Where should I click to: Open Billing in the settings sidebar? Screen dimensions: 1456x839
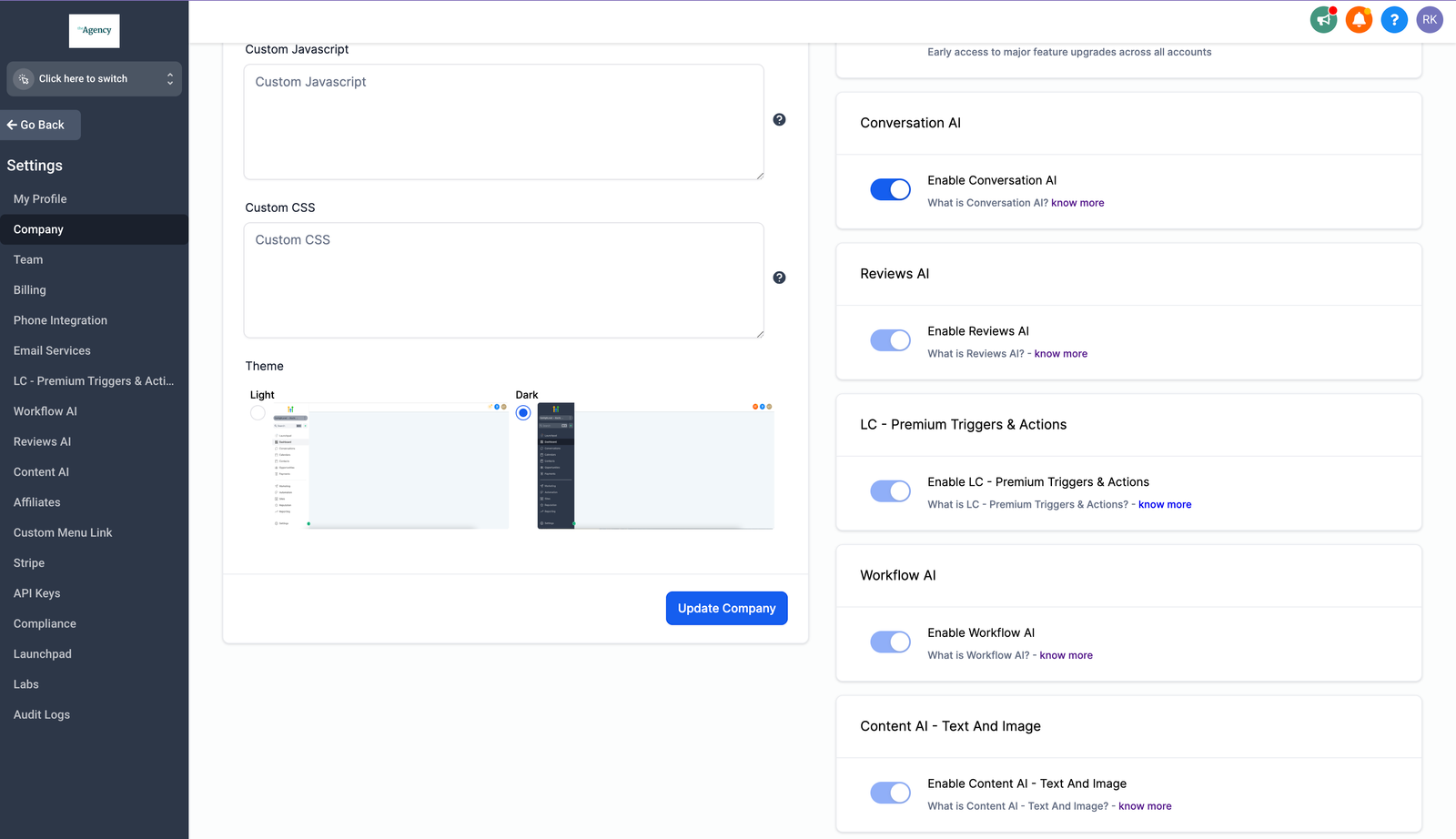pos(30,290)
